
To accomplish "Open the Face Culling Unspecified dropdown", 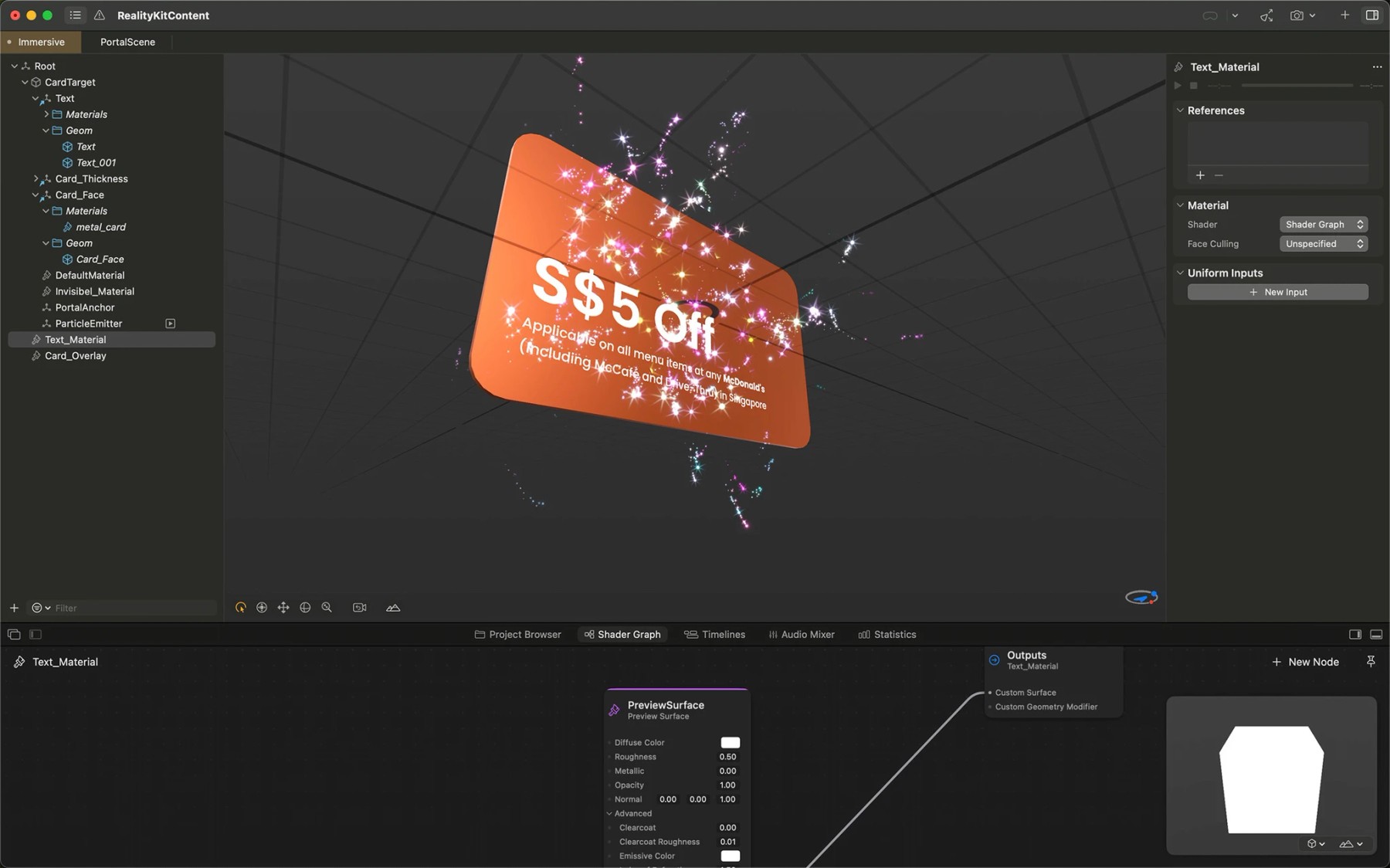I will pos(1324,244).
